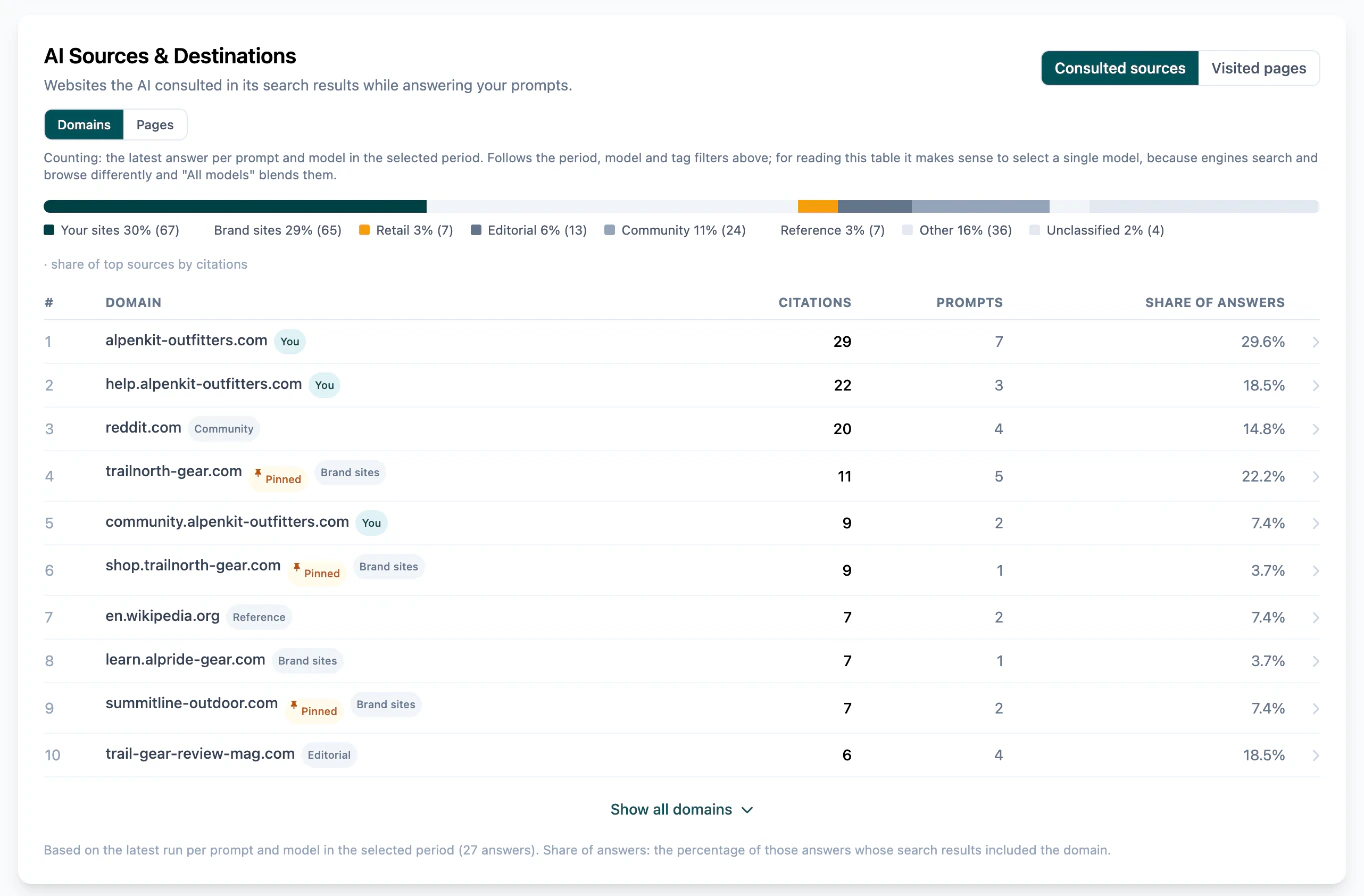The height and width of the screenshot is (896, 1364).
Task: Click the Reference tag next to en.wikipedia.org
Action: (259, 617)
